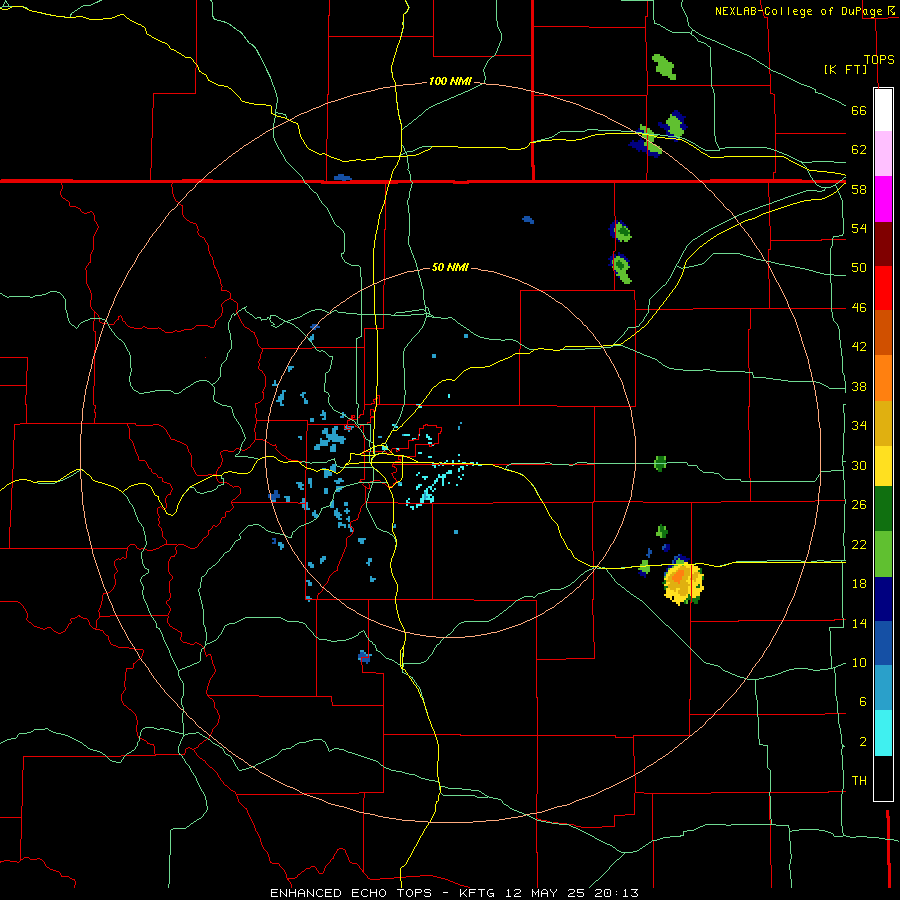The height and width of the screenshot is (900, 900).
Task: Click the '38' legend value
Action: (x=859, y=386)
